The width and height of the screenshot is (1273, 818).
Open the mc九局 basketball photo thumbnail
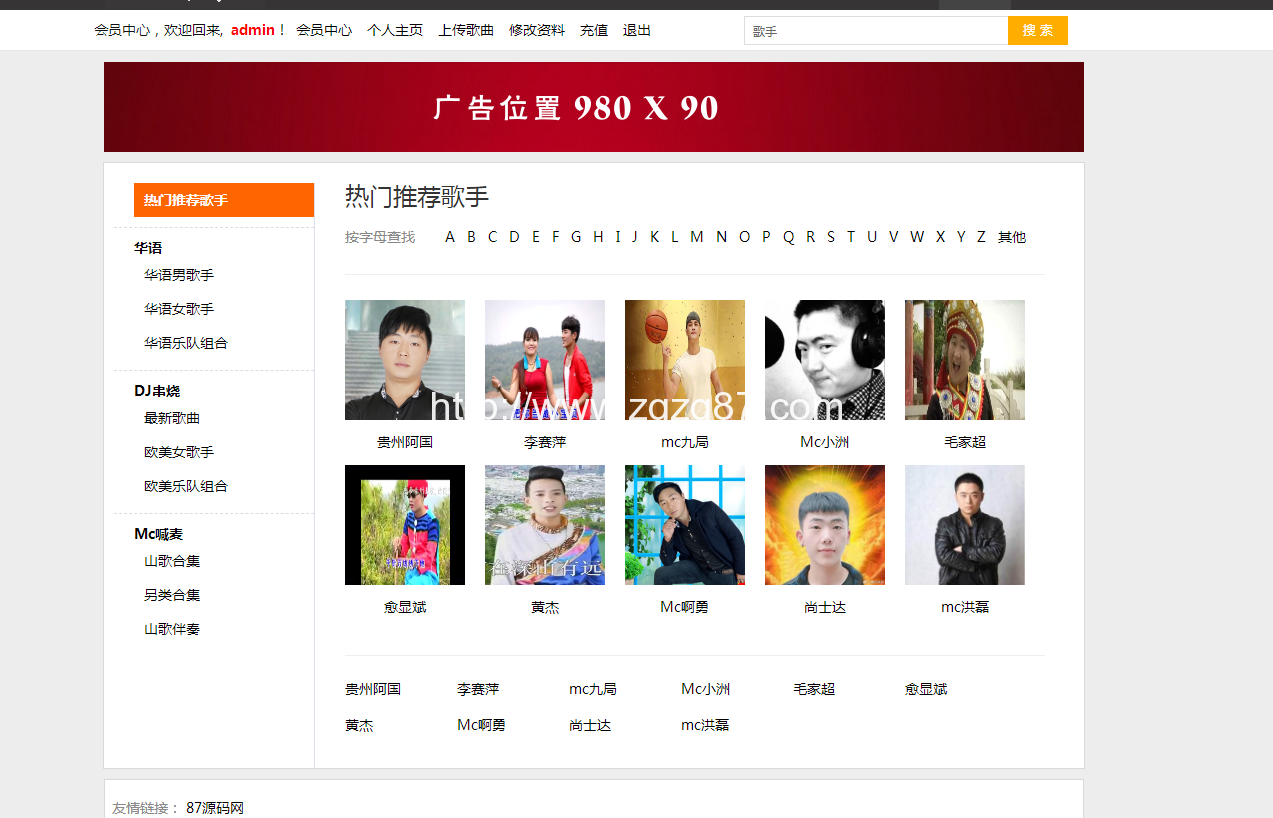point(684,360)
